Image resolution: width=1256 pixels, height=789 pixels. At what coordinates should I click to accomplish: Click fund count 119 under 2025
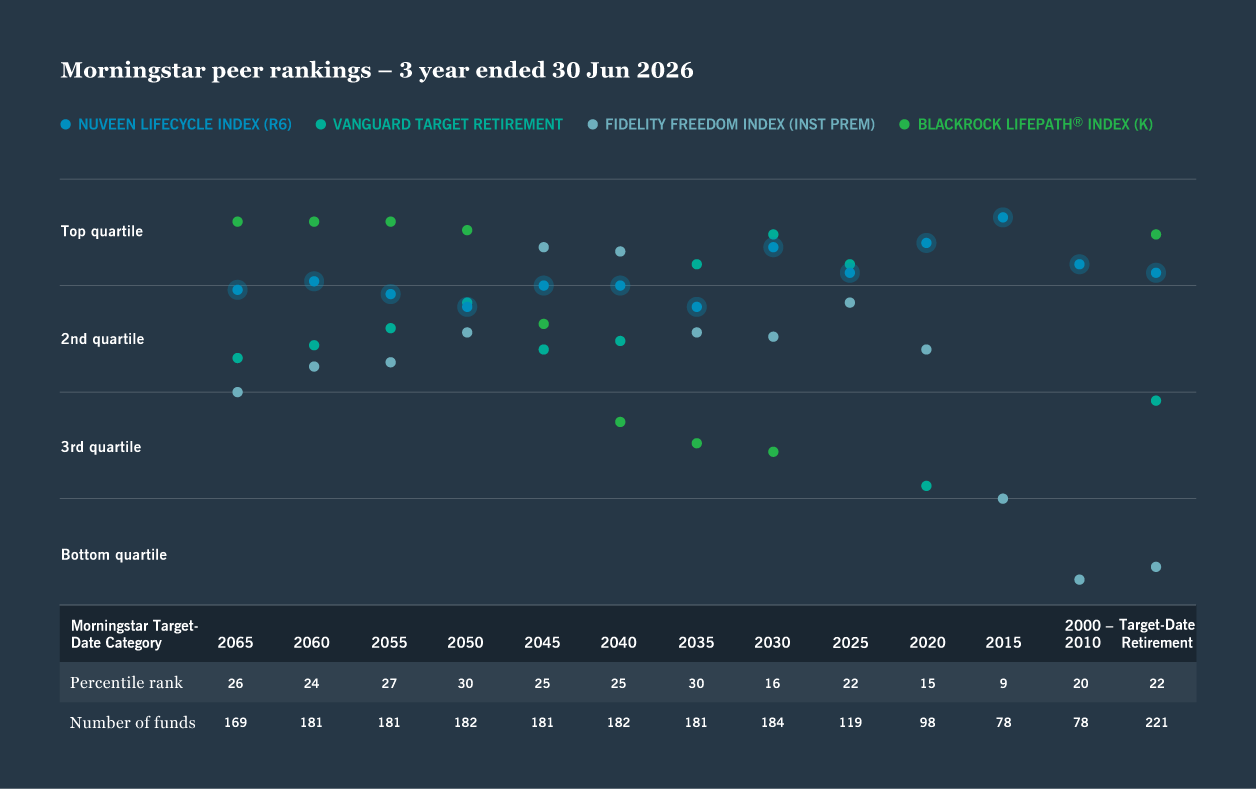tap(850, 722)
